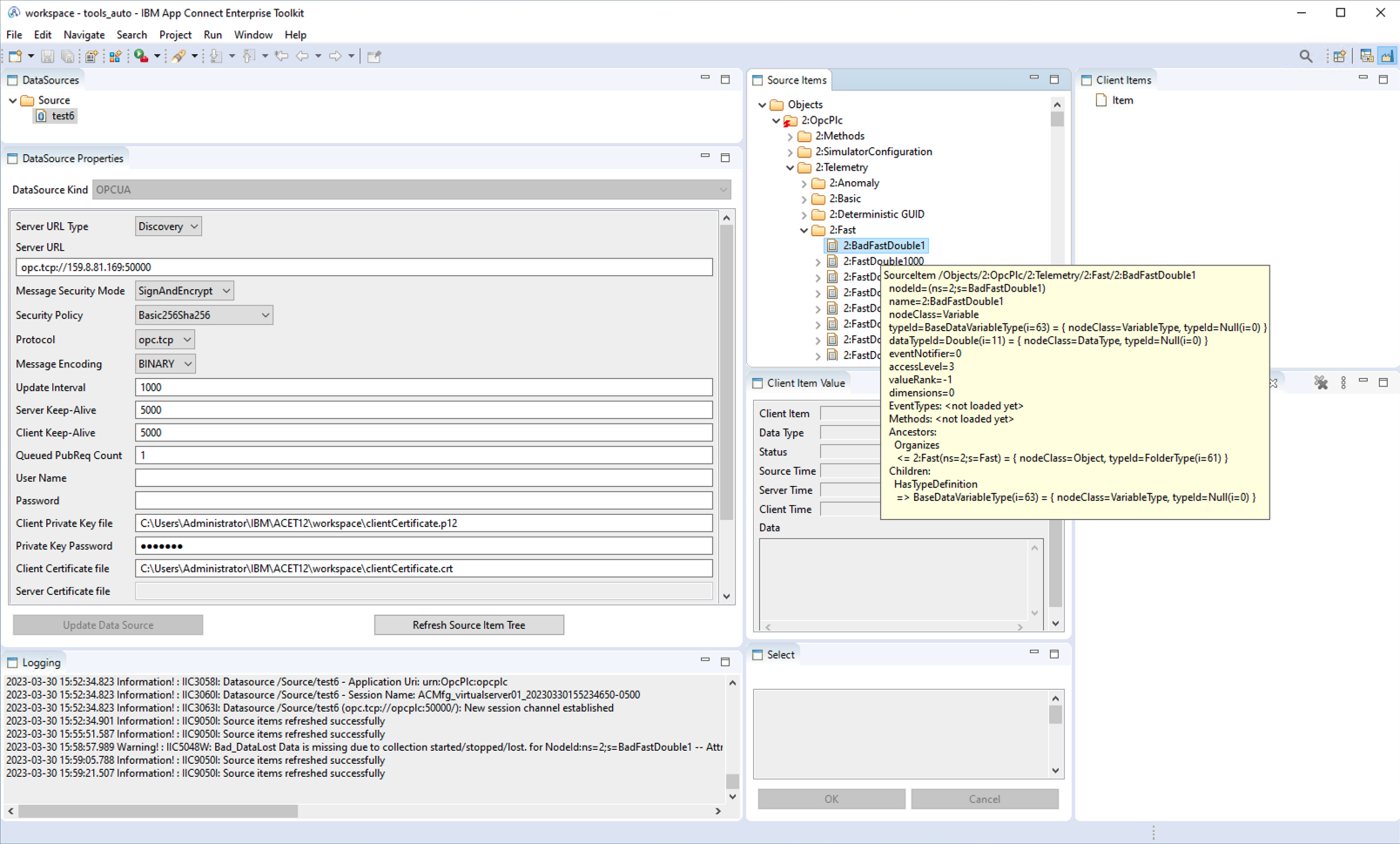1400x844 pixels.
Task: Maximize the Client Items panel
Action: pos(1383,78)
